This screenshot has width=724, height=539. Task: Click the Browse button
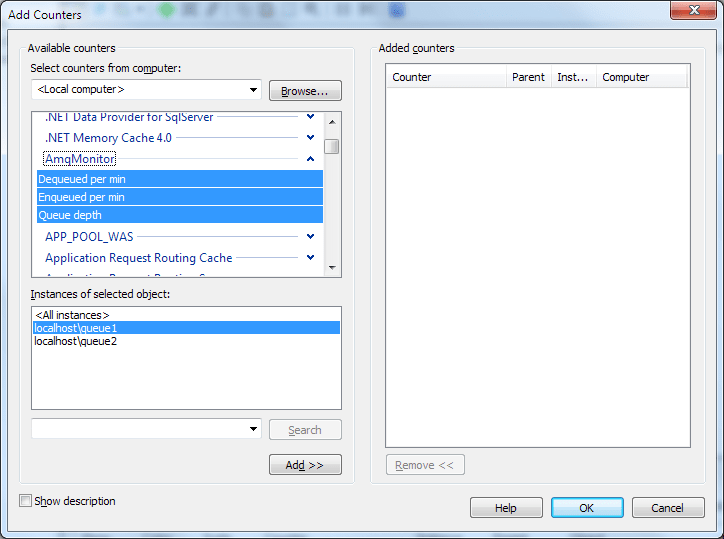305,91
